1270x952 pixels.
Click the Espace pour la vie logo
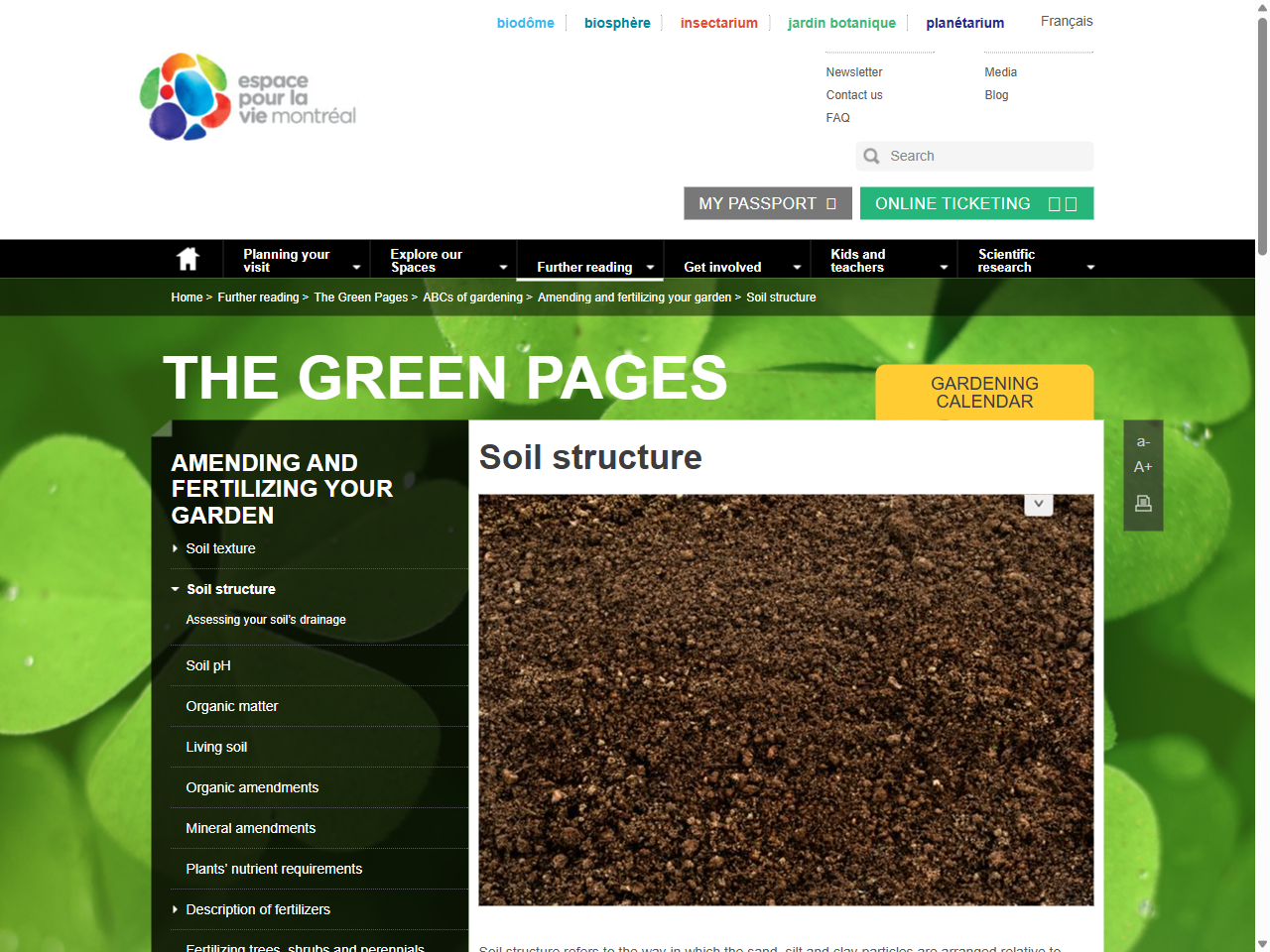pyautogui.click(x=248, y=96)
